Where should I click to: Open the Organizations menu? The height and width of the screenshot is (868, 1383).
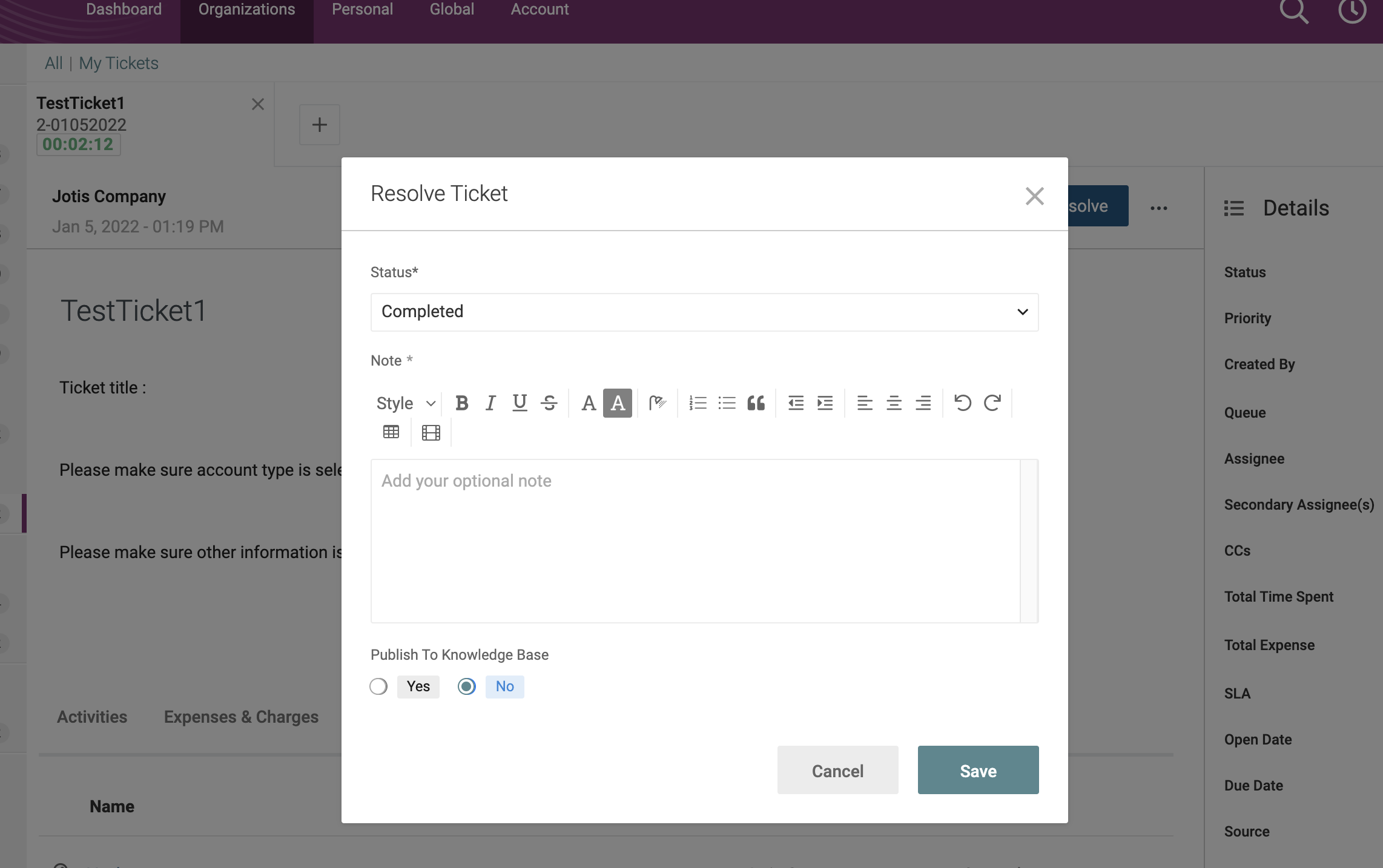246,10
